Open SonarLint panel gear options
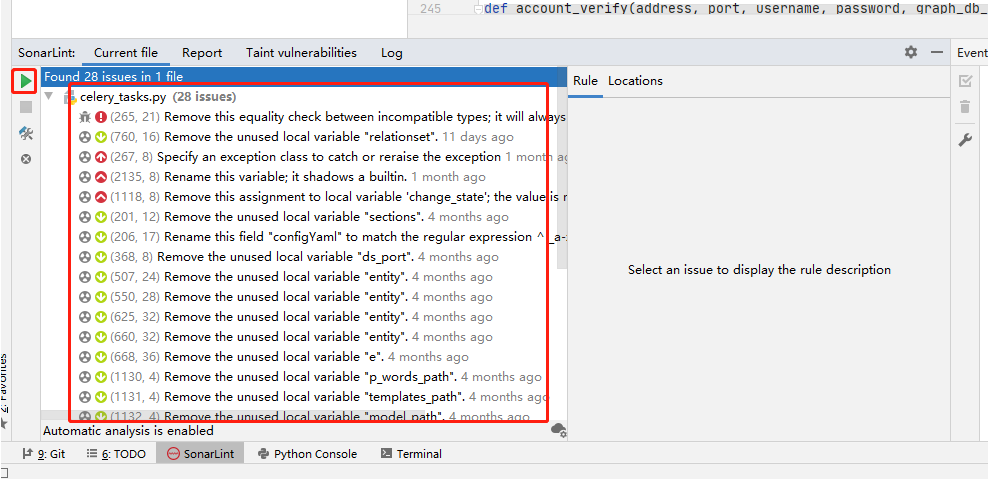Screen dimensions: 988x479 pyautogui.click(x=910, y=52)
